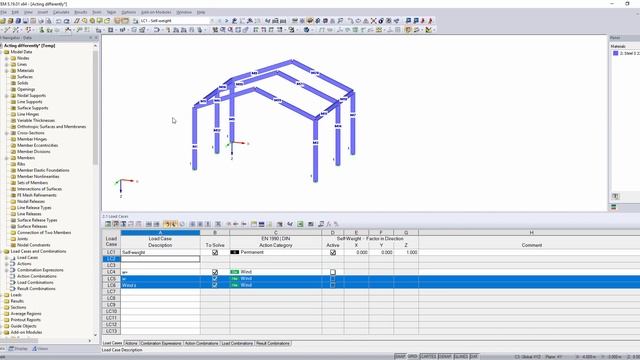
Task: Click the Undo icon in main toolbar
Action: click(x=58, y=20)
